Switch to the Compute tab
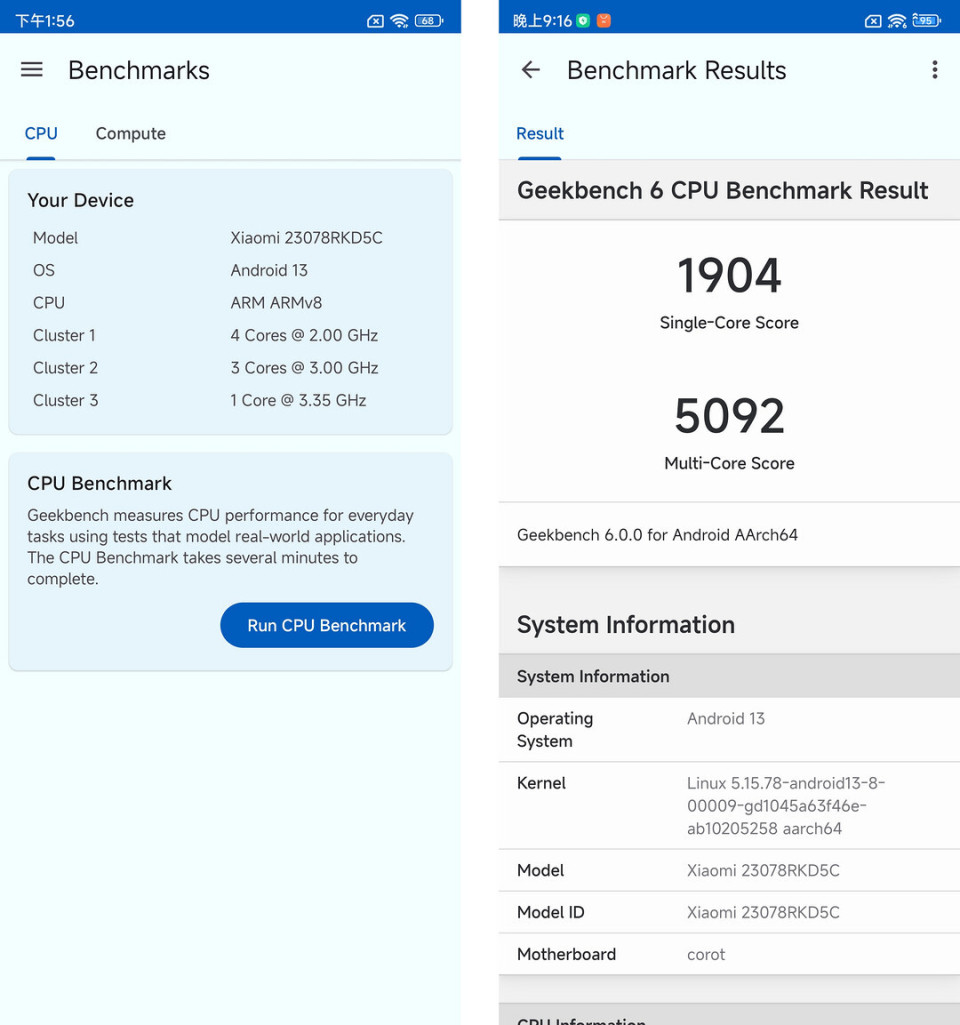 pos(130,133)
